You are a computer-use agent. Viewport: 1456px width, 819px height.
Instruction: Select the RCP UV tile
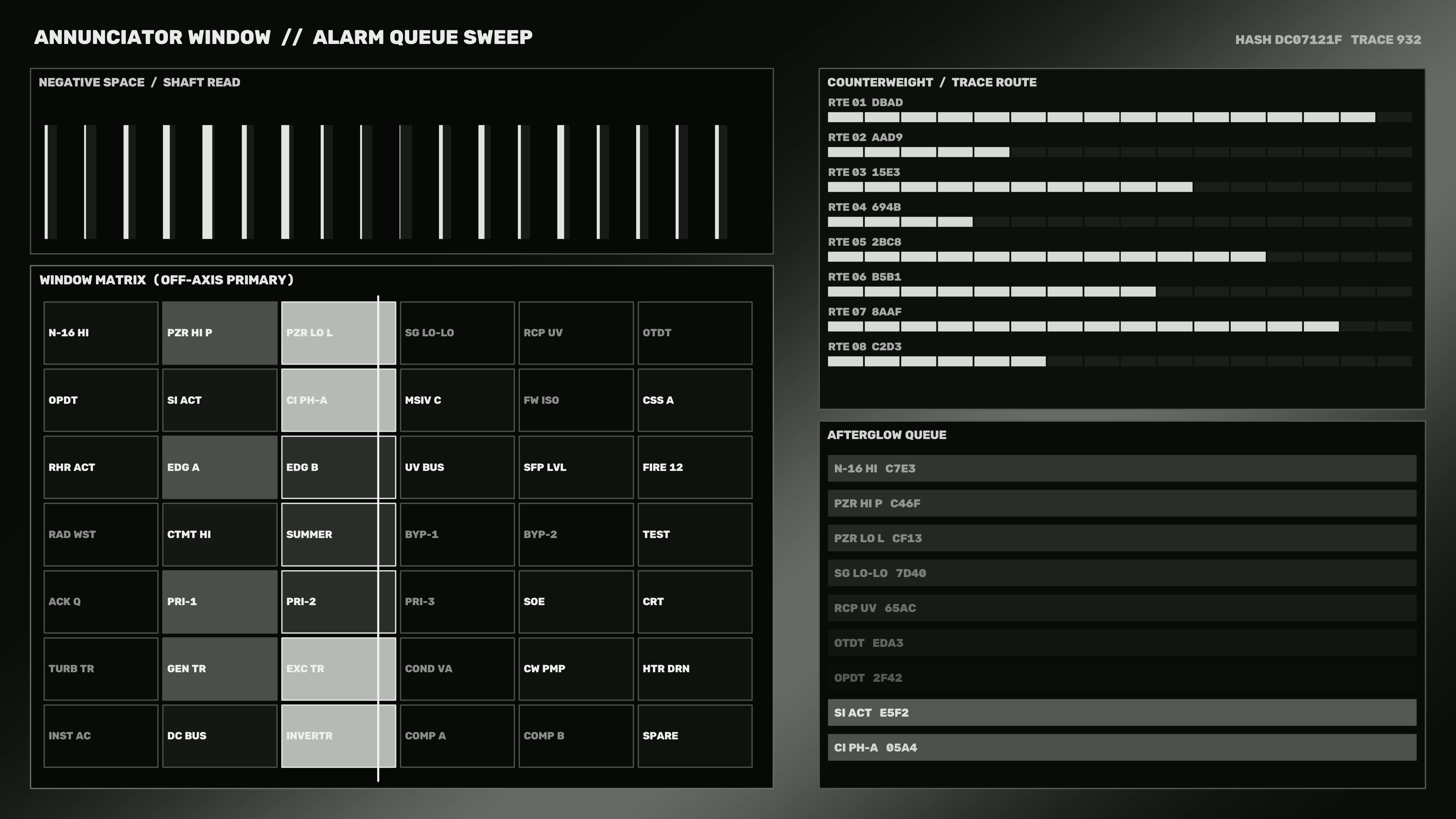[x=576, y=333]
